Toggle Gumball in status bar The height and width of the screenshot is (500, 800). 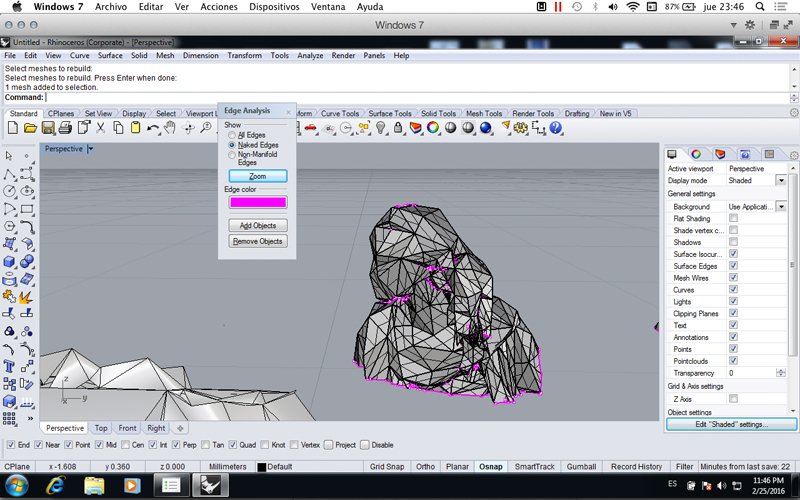pos(581,466)
